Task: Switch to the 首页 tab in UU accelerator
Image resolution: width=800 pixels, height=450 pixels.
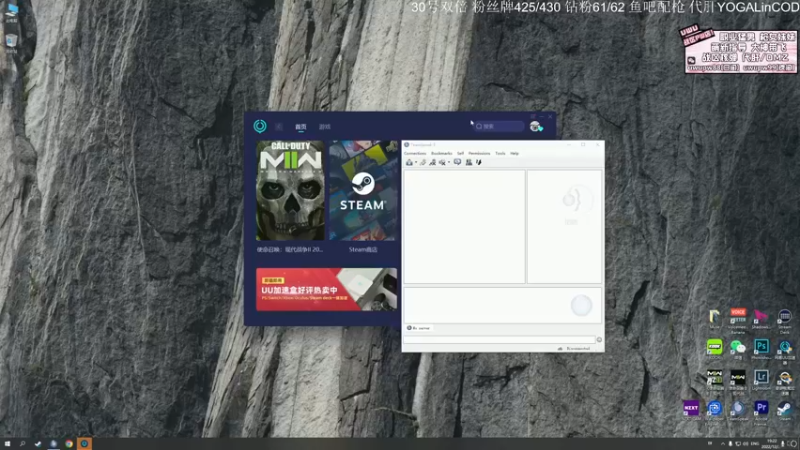Action: click(x=301, y=127)
